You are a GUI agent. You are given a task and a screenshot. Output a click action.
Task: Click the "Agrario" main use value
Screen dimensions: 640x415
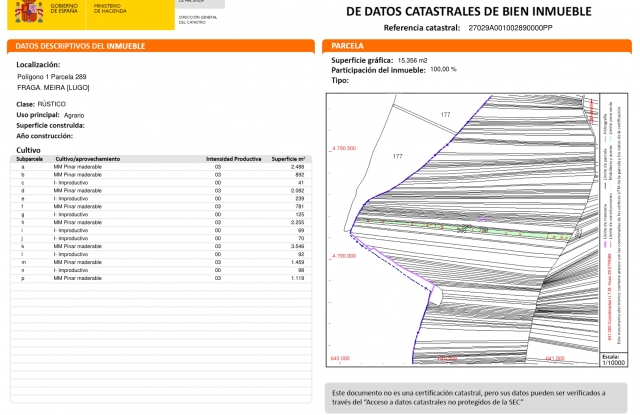tap(74, 115)
